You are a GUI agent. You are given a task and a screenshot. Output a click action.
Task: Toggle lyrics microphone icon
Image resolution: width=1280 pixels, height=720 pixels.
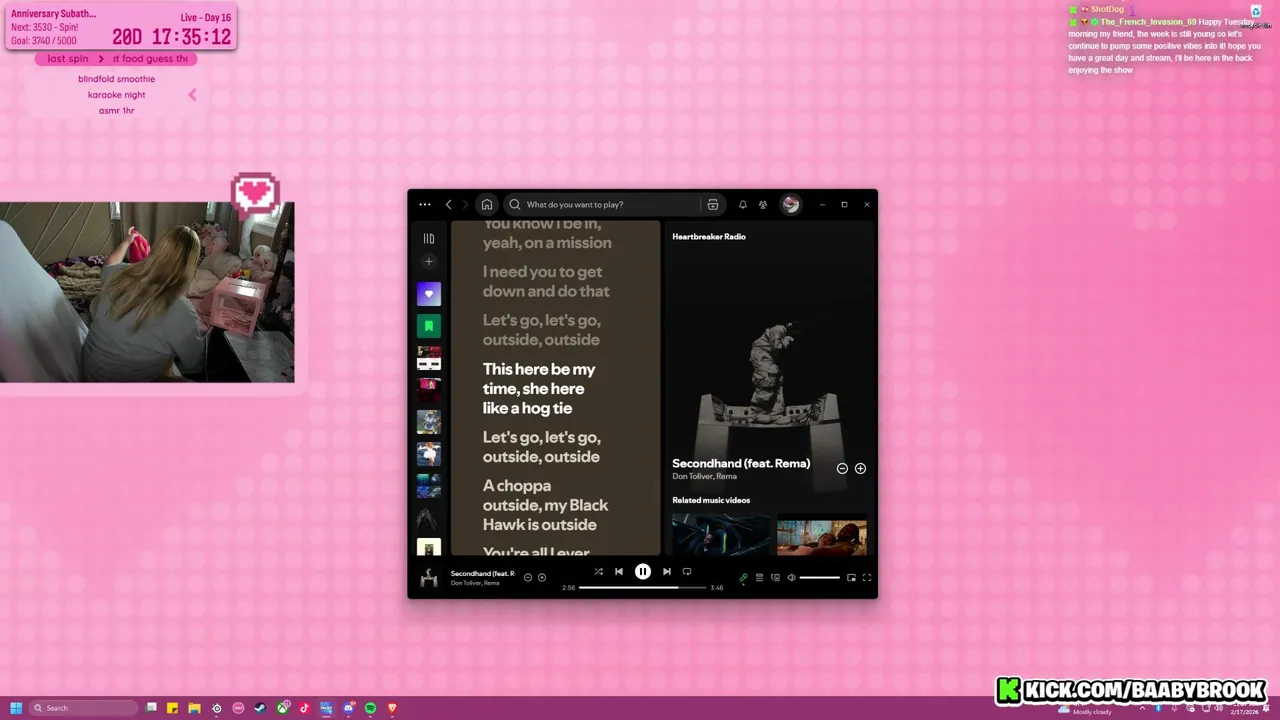point(743,578)
